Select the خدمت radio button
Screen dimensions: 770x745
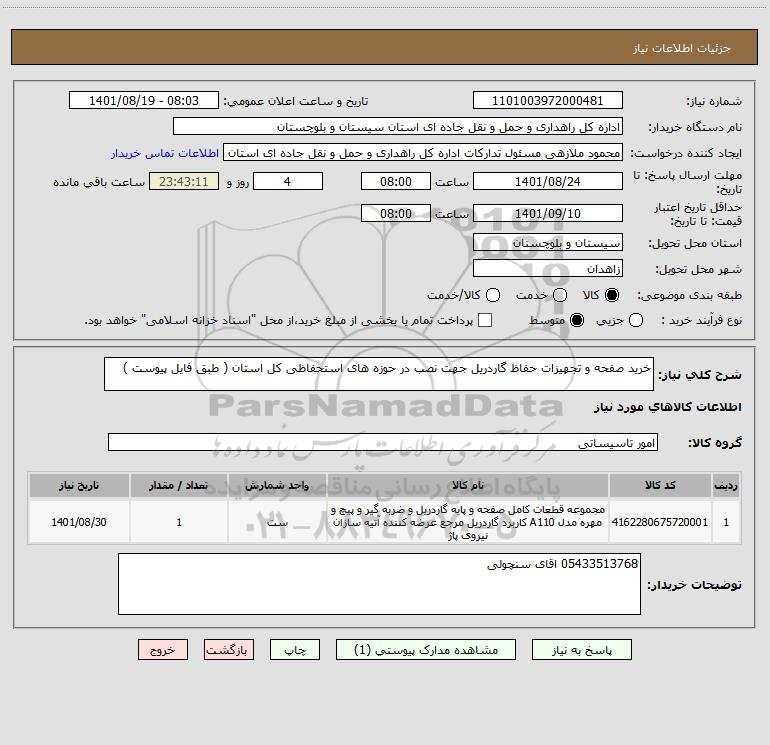560,295
